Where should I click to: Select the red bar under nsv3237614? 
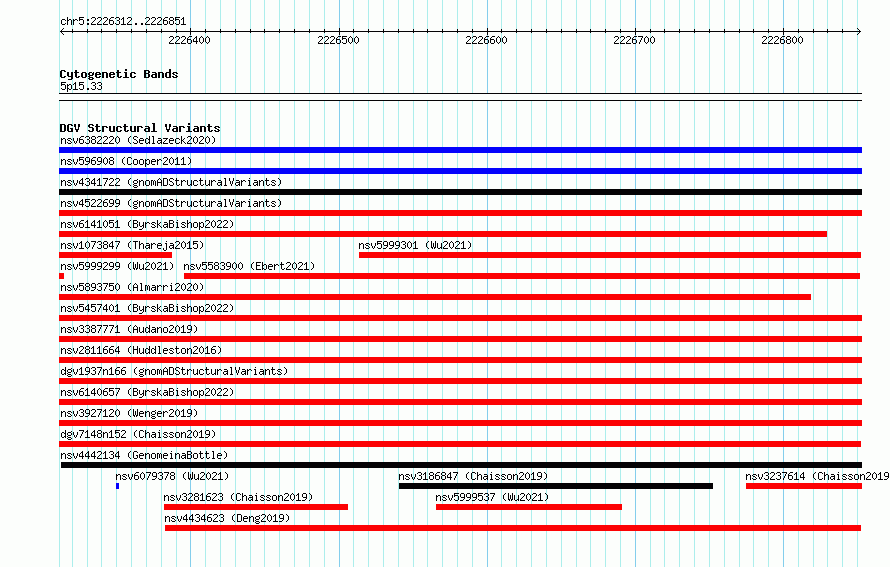coord(804,486)
